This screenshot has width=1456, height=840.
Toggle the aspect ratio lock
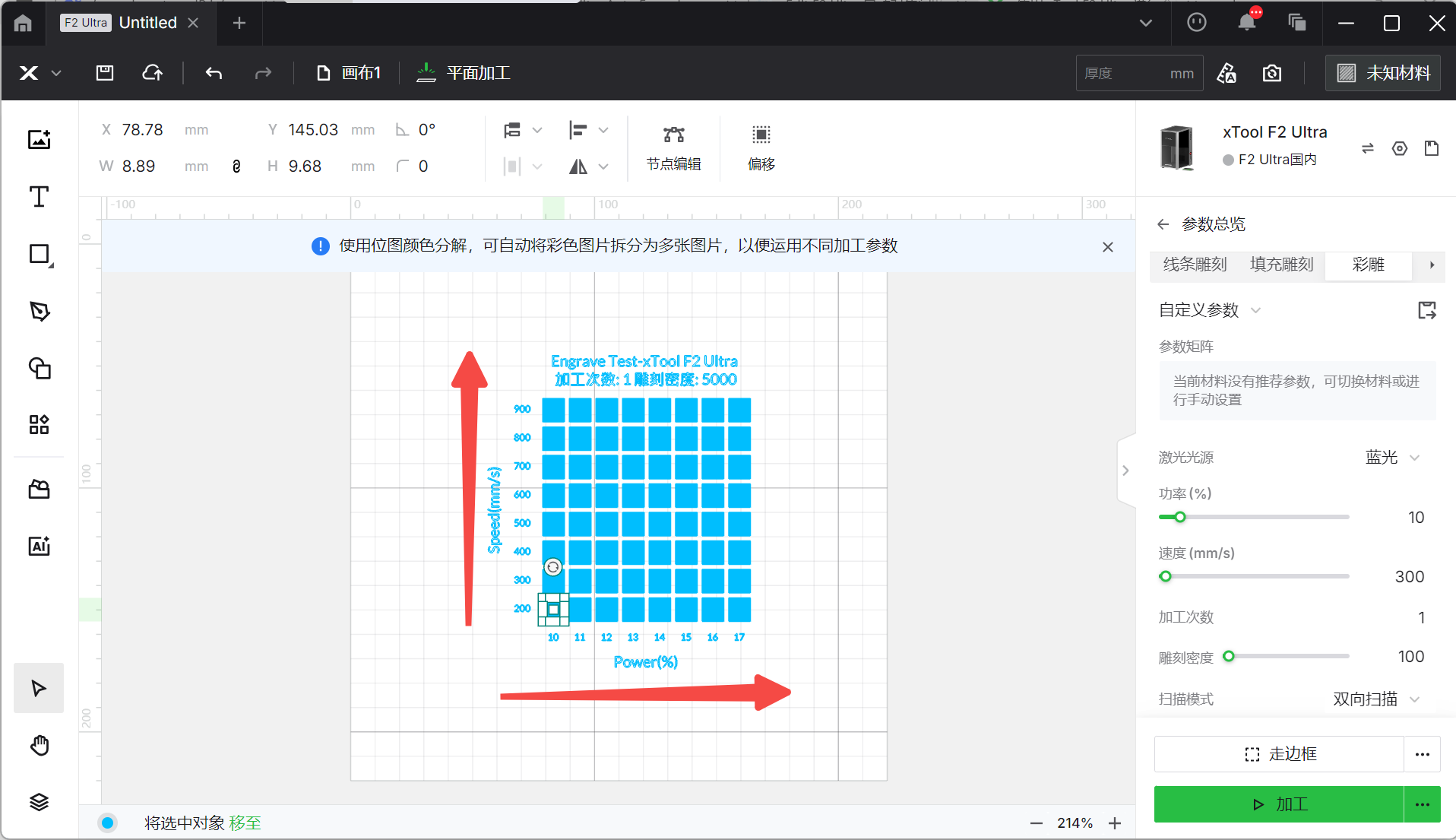click(236, 166)
